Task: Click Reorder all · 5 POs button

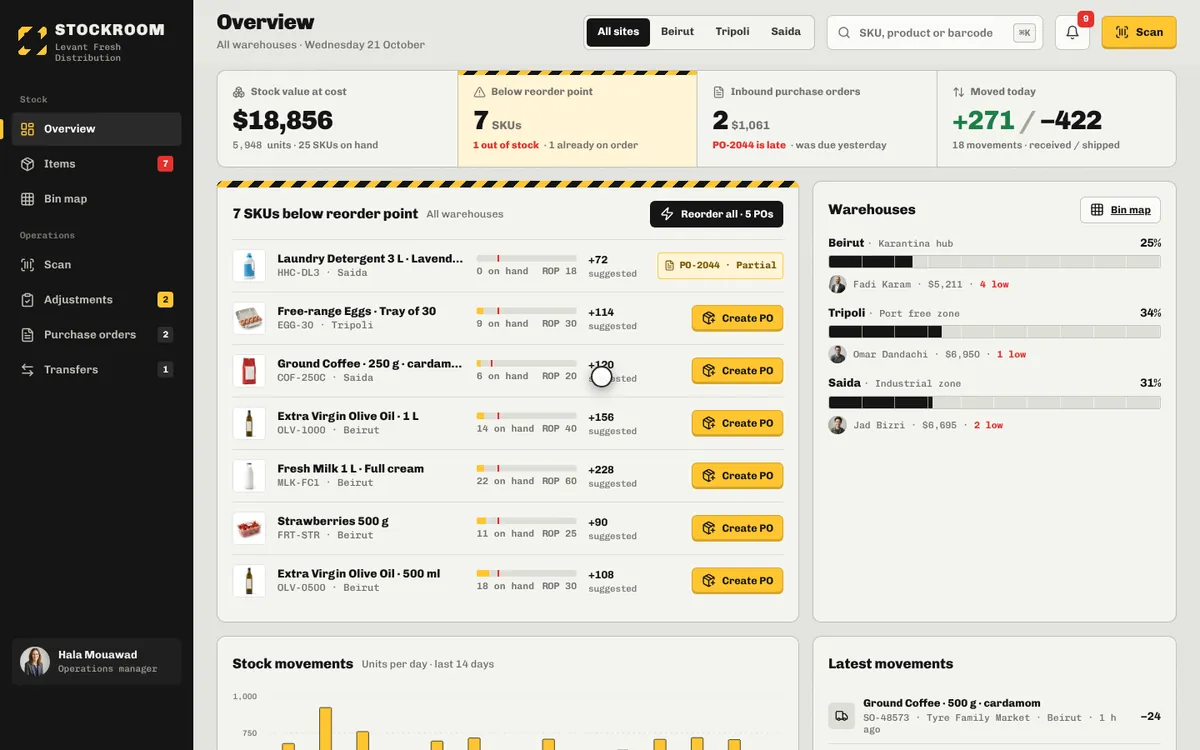Action: [717, 214]
